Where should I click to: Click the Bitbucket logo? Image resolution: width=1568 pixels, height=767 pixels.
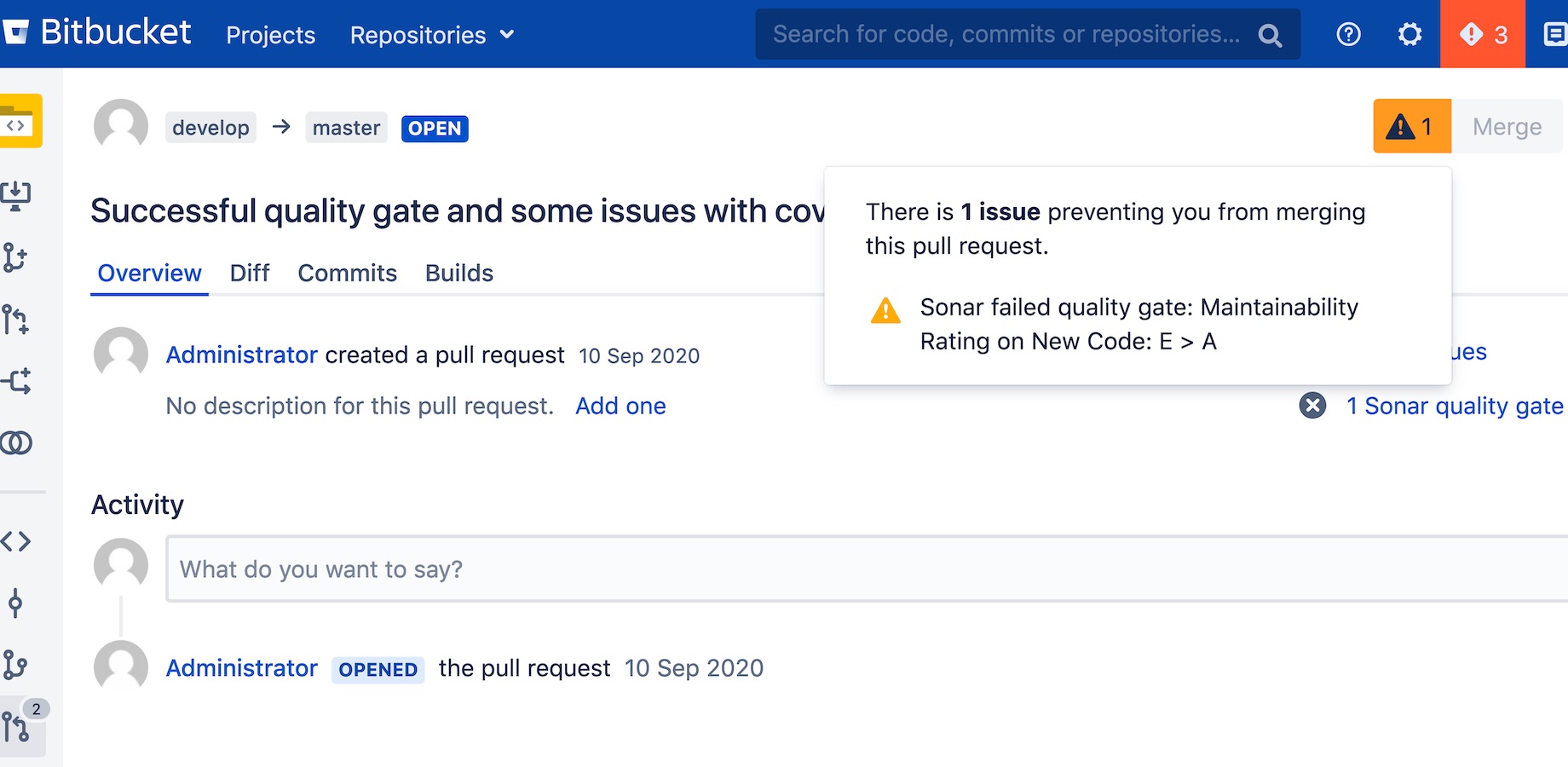point(97,33)
